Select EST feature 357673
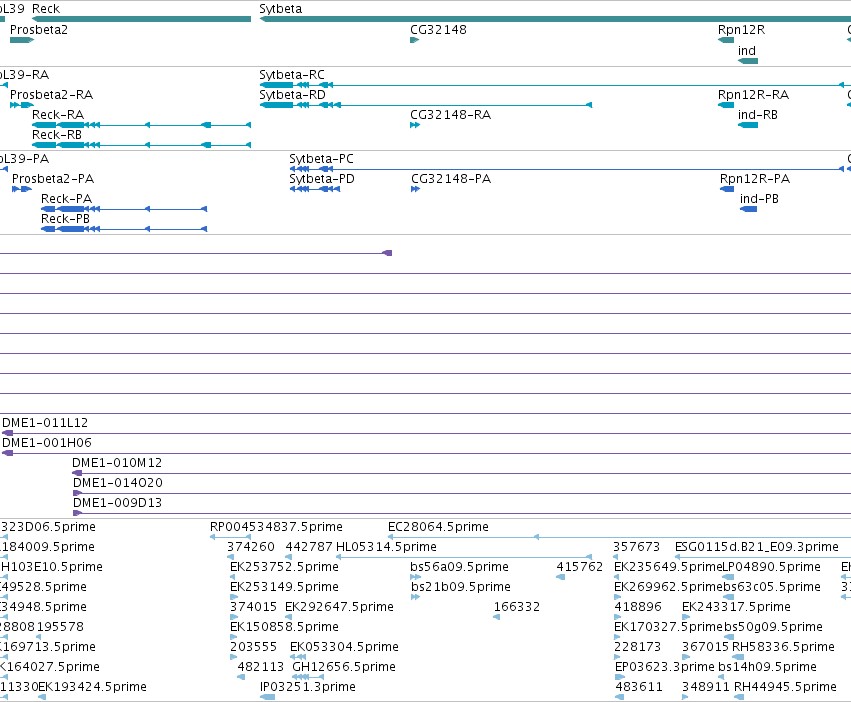 click(x=617, y=557)
